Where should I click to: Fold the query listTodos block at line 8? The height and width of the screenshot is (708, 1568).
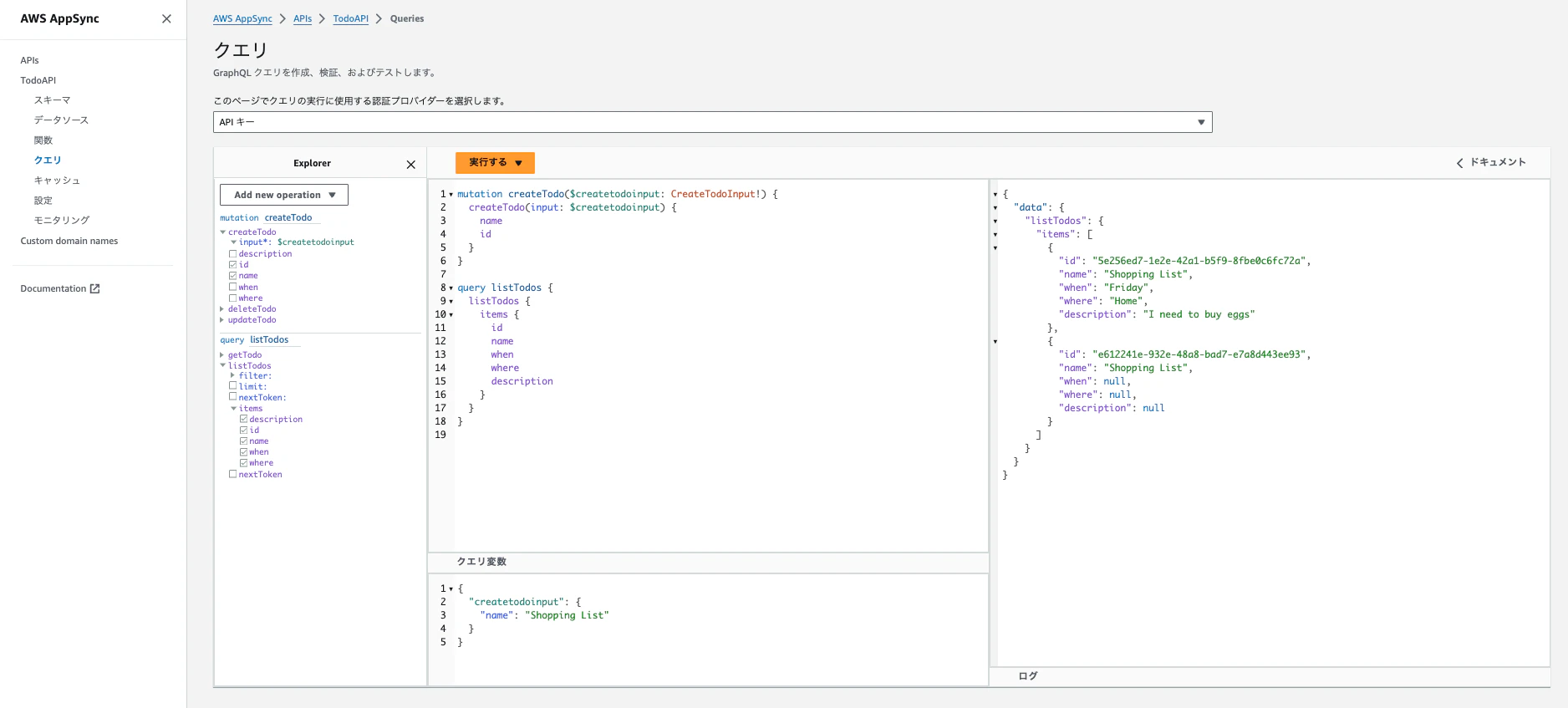[x=451, y=288]
